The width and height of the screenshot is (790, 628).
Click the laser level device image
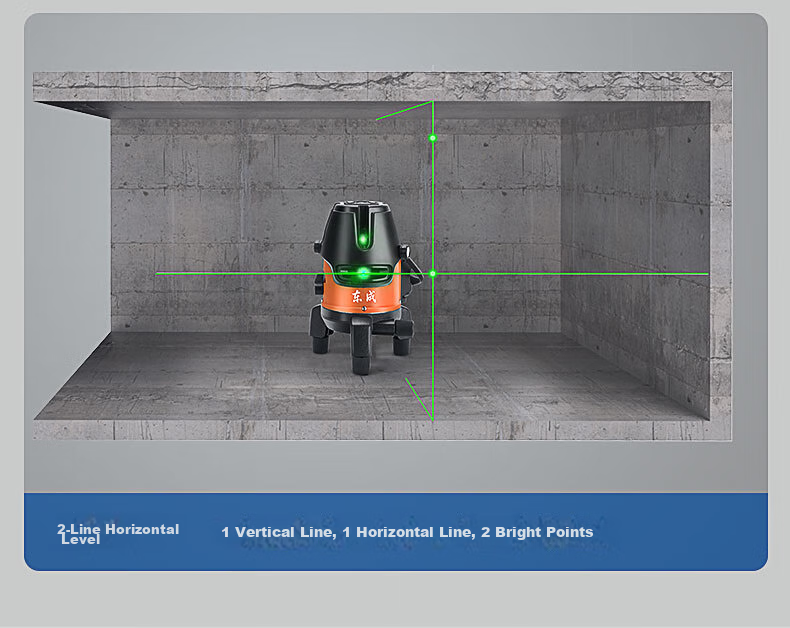(365, 287)
